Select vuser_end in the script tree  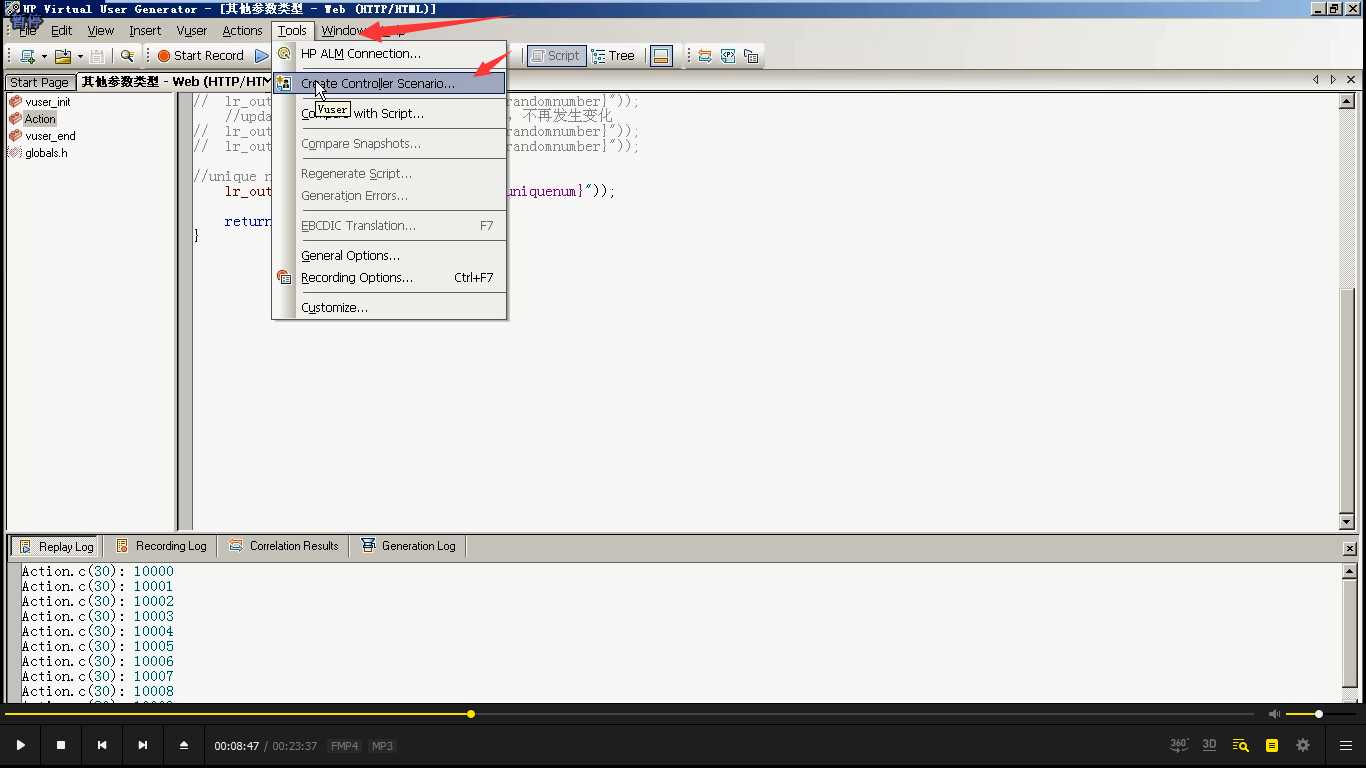(50, 136)
